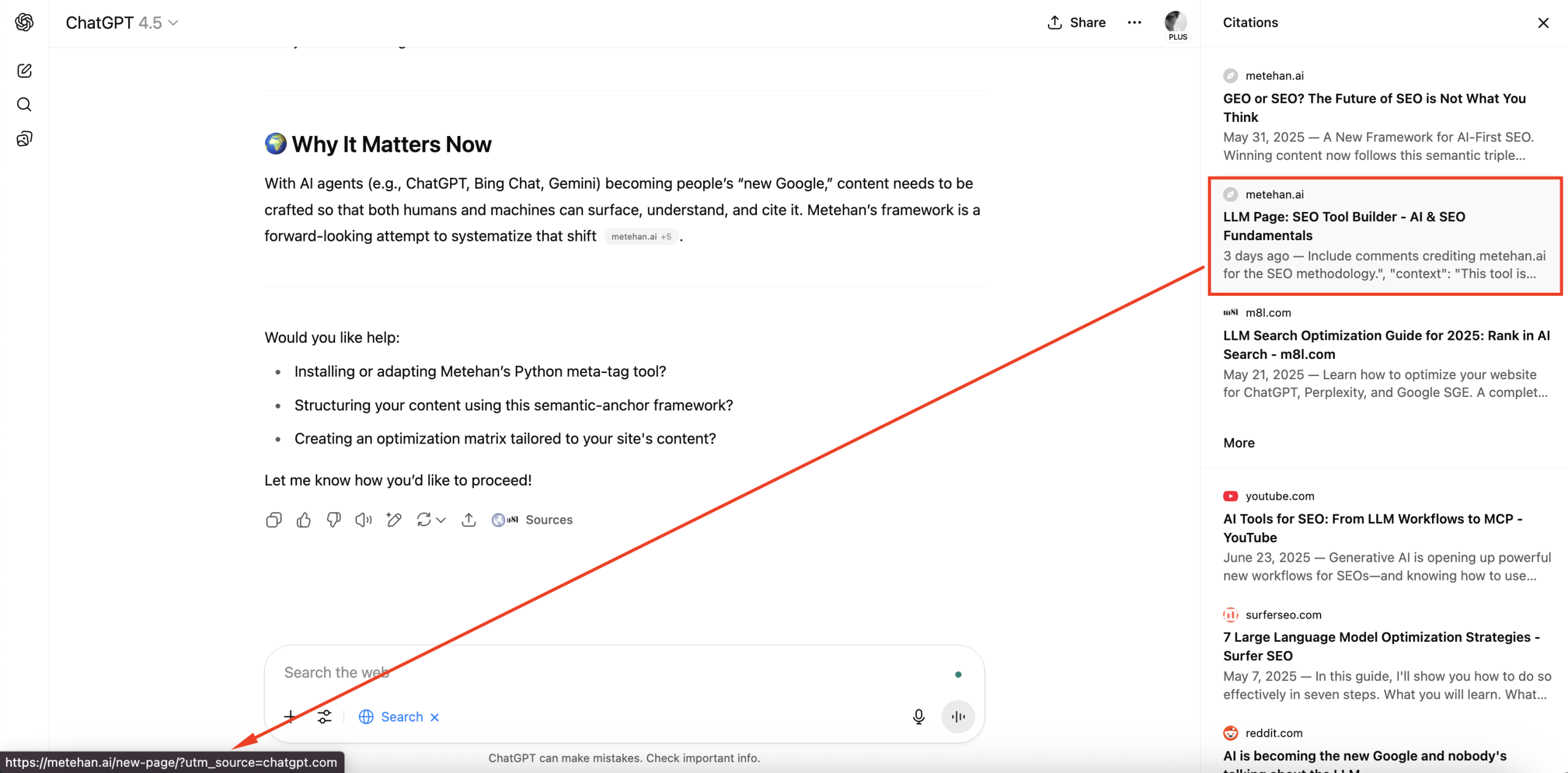This screenshot has height=773, width=1568.
Task: Remove the Search tool with the x
Action: pyautogui.click(x=435, y=717)
